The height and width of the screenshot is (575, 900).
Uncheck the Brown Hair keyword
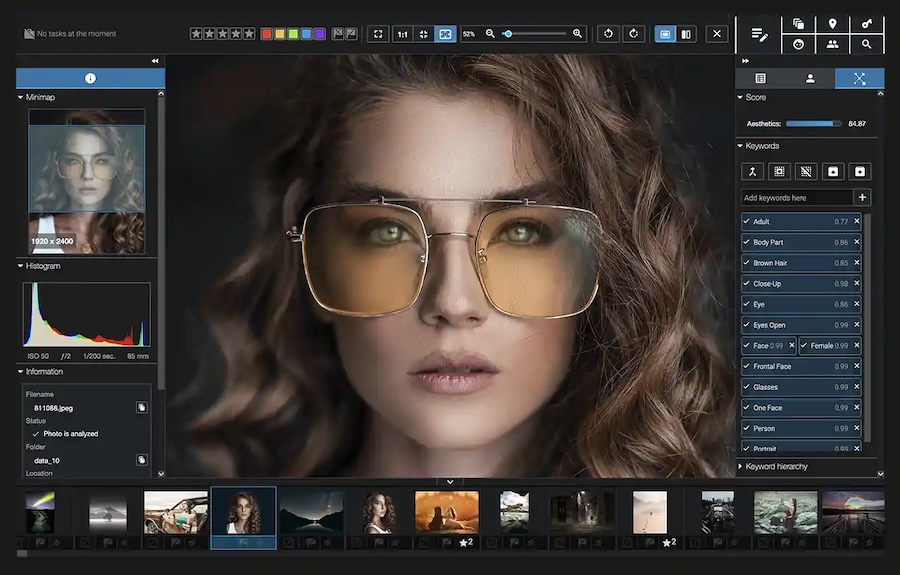(747, 263)
